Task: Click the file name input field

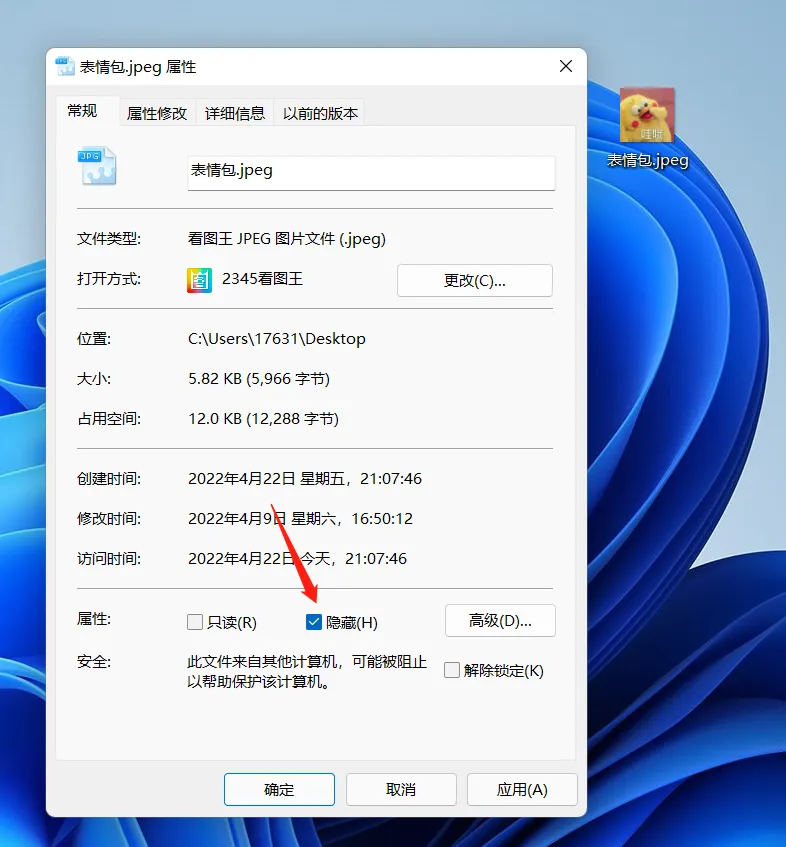Action: pos(371,173)
